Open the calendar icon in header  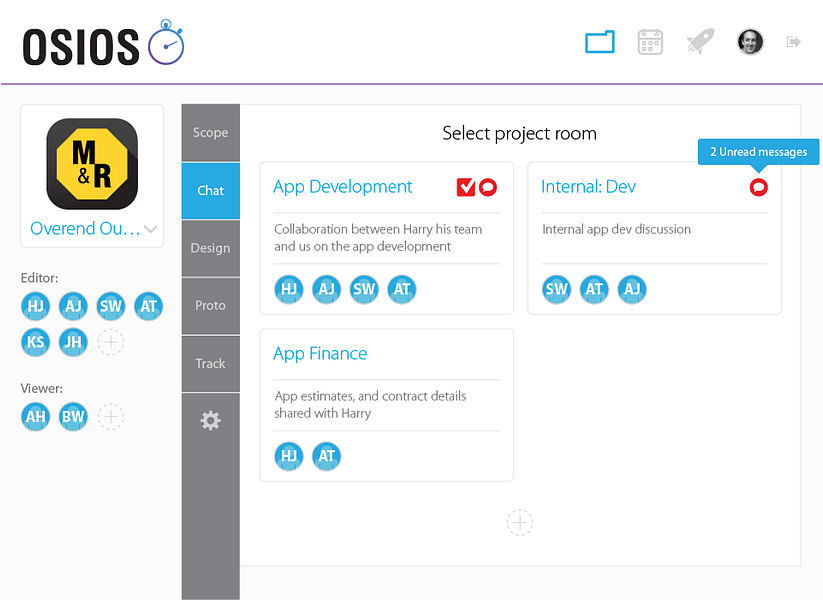pos(650,42)
